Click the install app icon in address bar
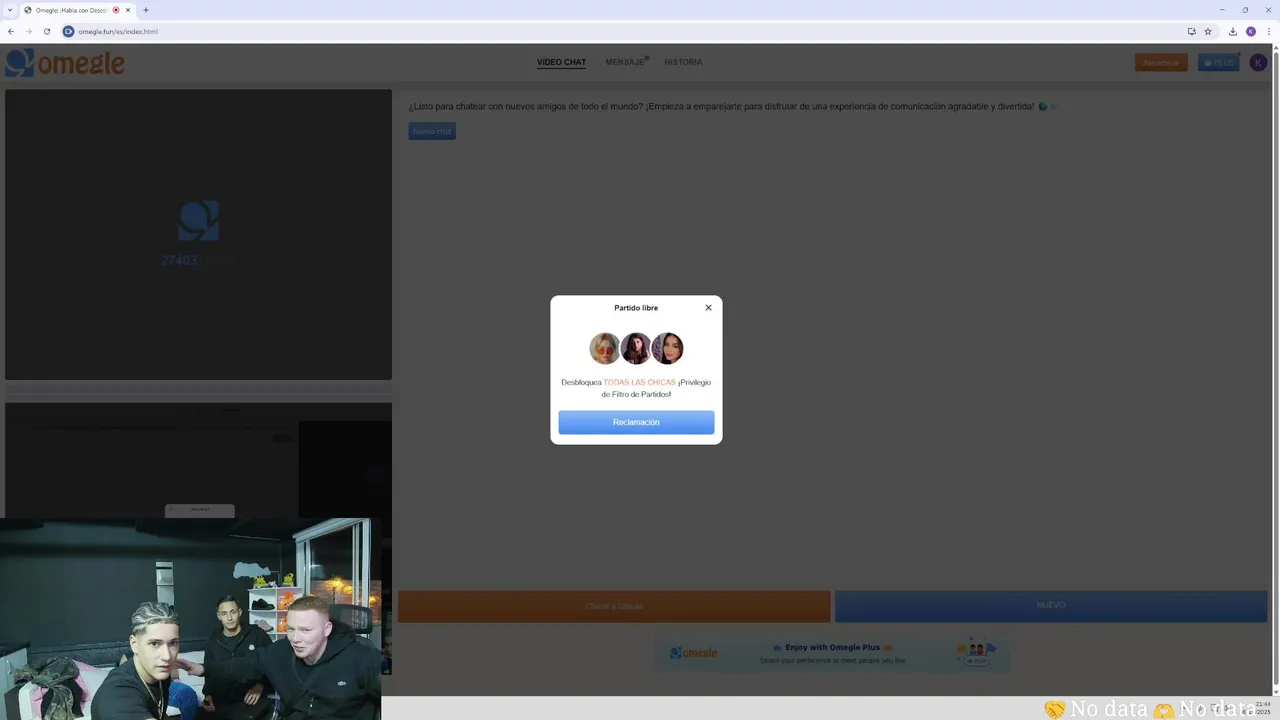1280x720 pixels. [x=1191, y=31]
